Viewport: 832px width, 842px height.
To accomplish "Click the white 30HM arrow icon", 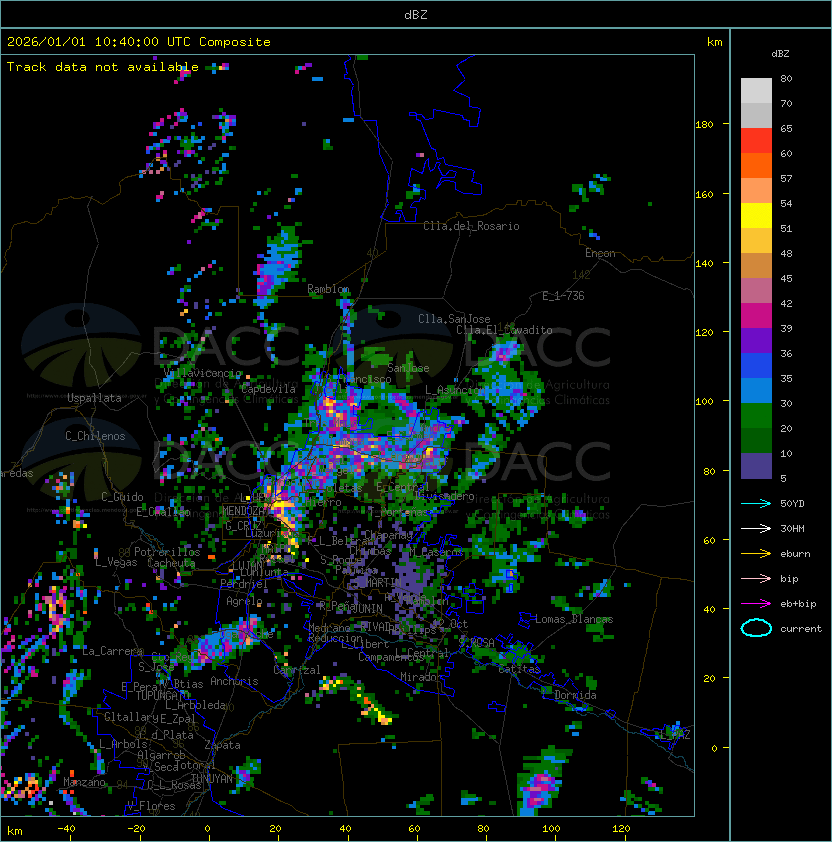I will click(755, 528).
